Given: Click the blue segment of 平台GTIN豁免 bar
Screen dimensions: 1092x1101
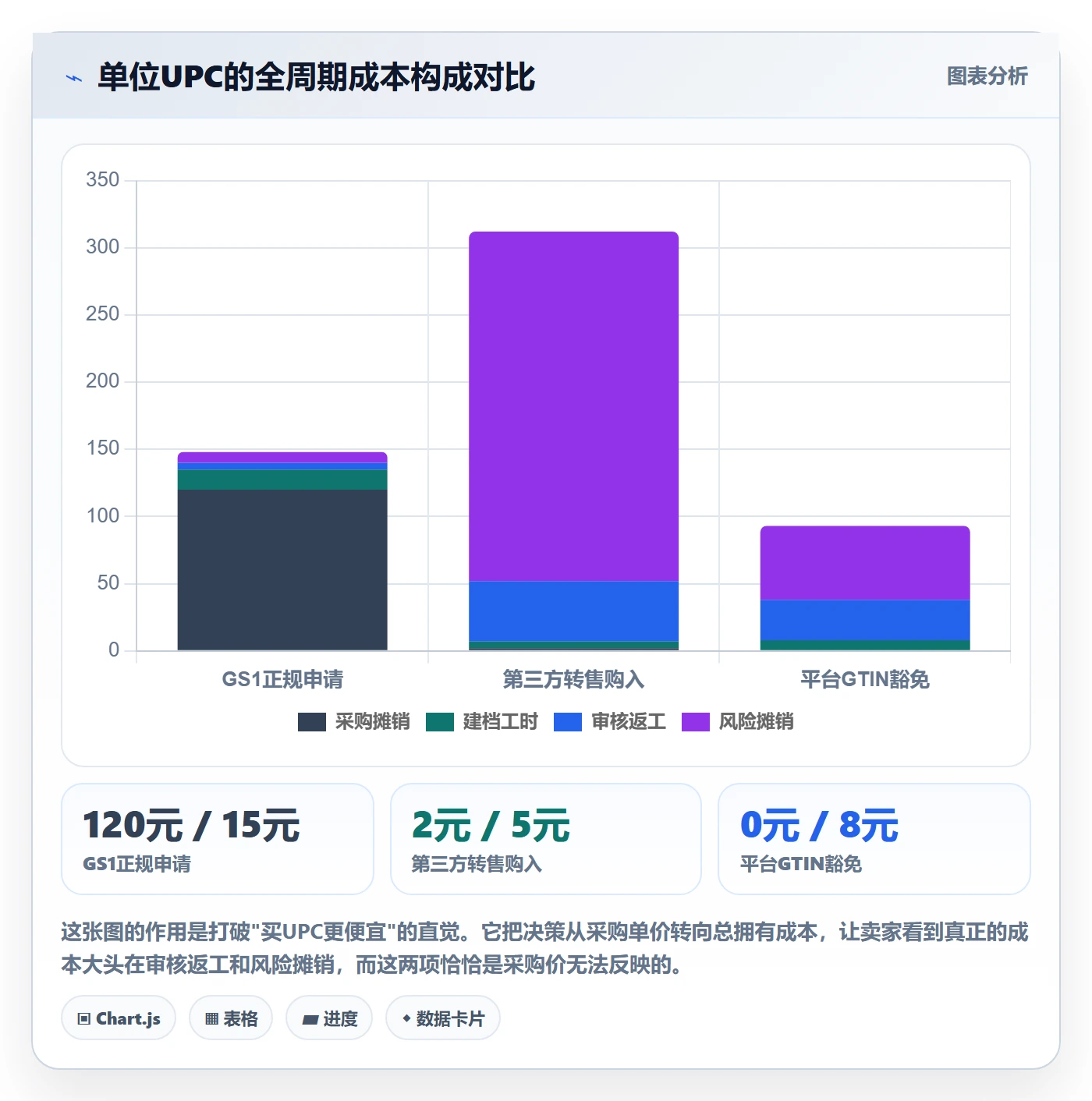Looking at the screenshot, I should click(x=865, y=620).
